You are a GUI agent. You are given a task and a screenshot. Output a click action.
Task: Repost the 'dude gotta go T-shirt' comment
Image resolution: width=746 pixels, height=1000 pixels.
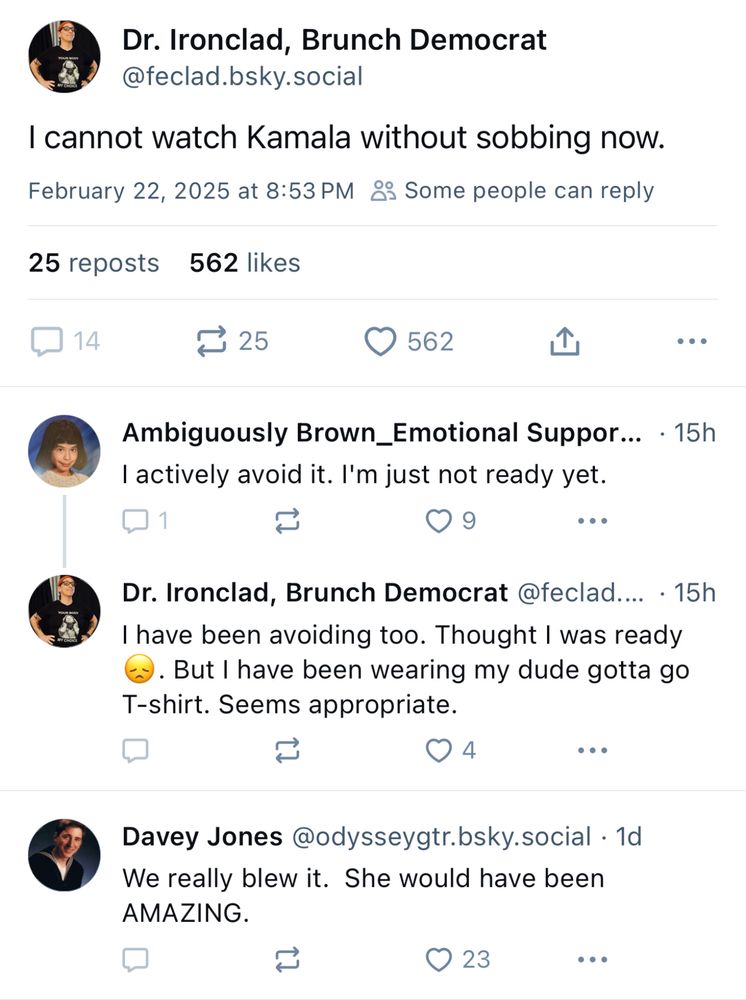[287, 750]
